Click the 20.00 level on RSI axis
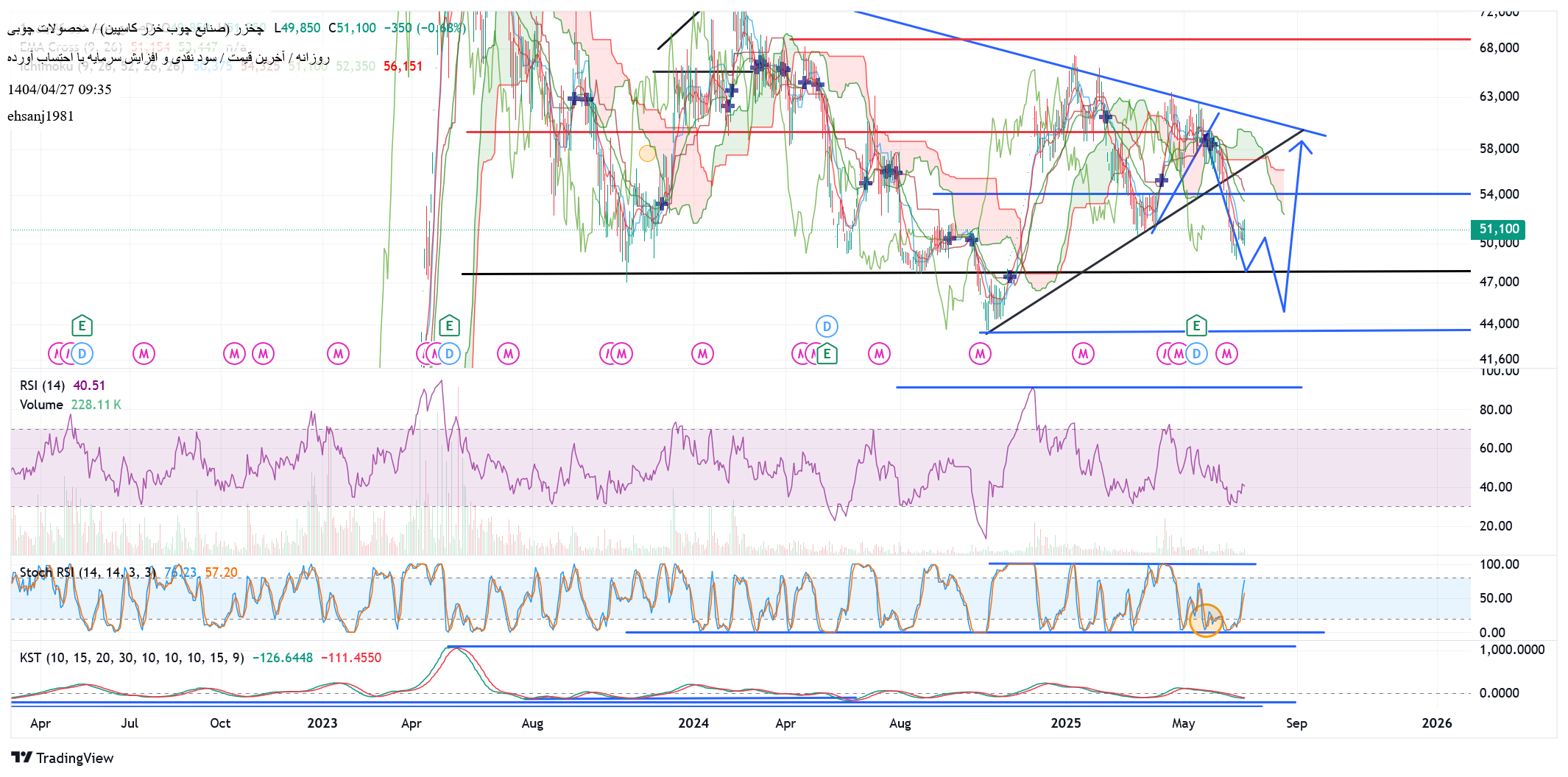1568x777 pixels. coord(1496,526)
